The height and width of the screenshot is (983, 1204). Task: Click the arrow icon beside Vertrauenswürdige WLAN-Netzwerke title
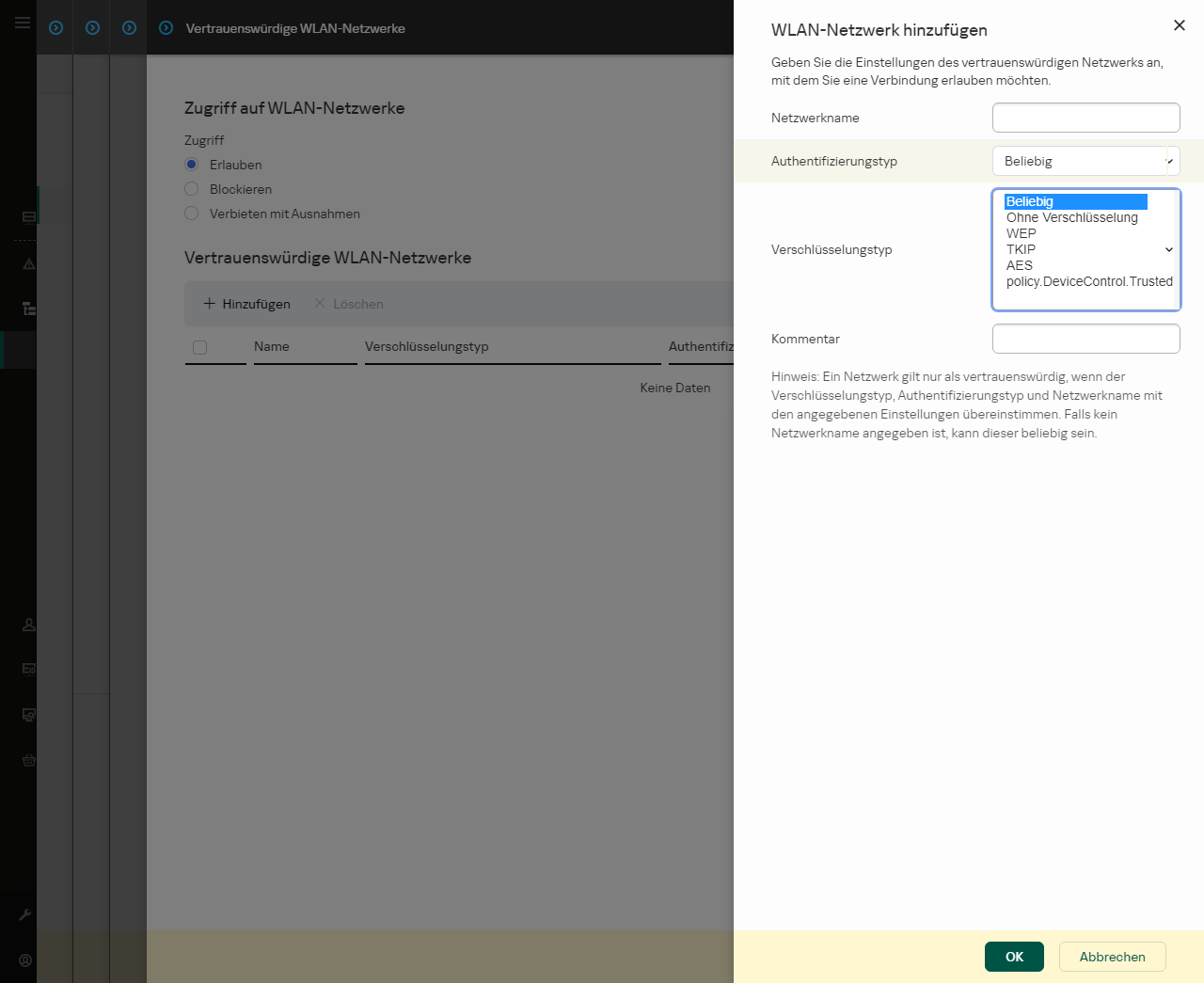tap(166, 28)
